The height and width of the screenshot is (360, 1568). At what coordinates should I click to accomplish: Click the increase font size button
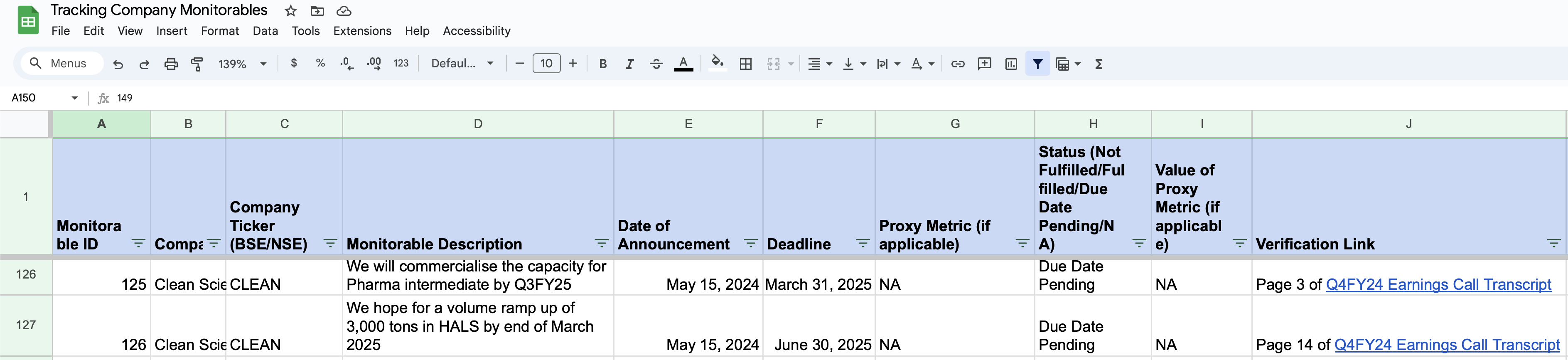tap(573, 64)
